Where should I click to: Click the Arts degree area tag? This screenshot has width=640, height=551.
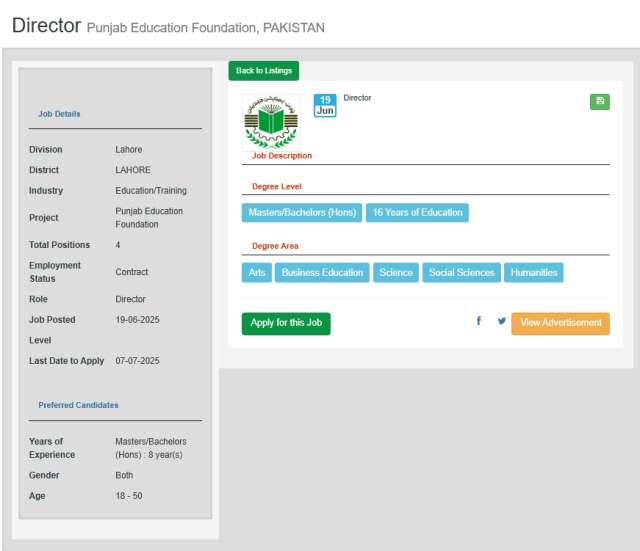pos(257,272)
